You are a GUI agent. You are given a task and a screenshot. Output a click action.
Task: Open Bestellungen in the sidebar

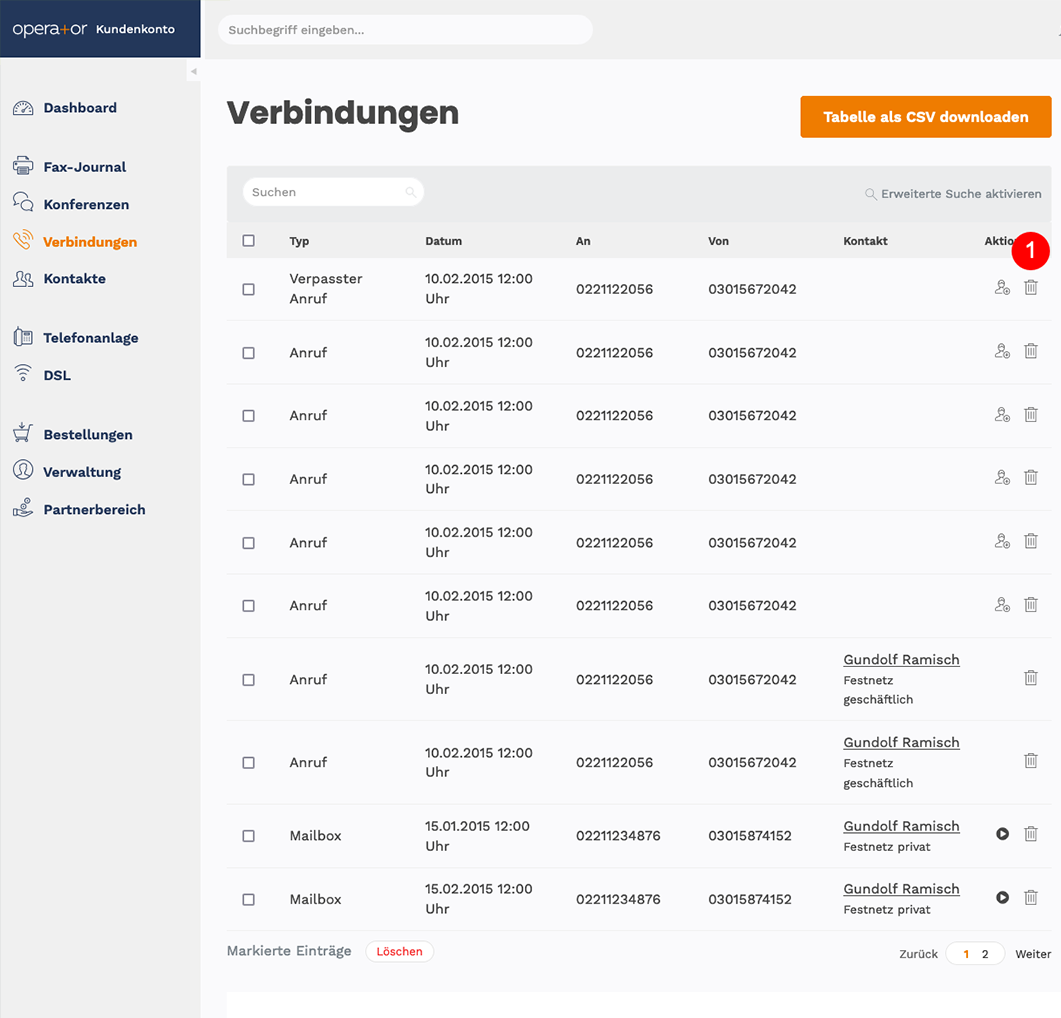click(88, 435)
